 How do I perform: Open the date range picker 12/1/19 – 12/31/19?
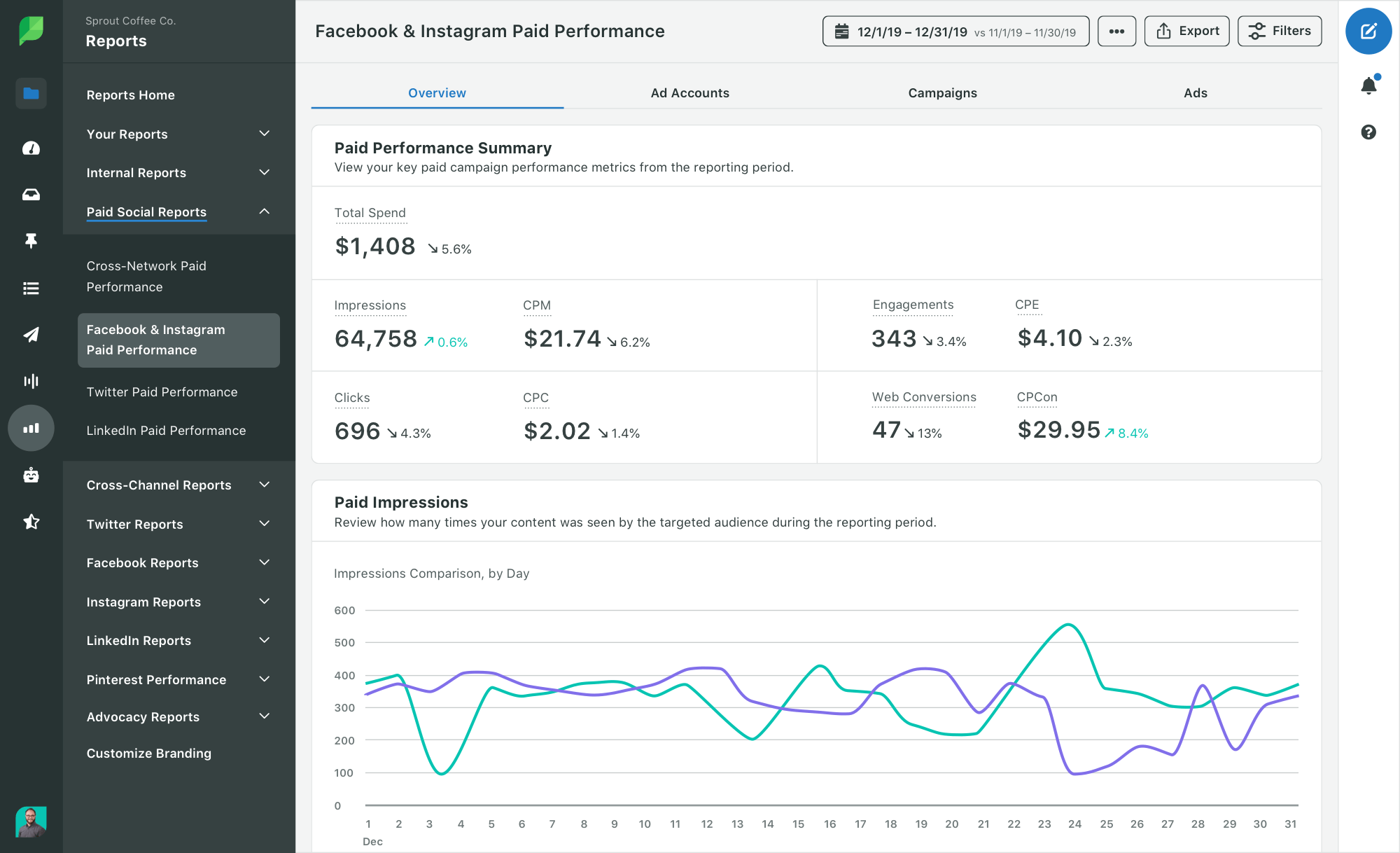(x=955, y=31)
